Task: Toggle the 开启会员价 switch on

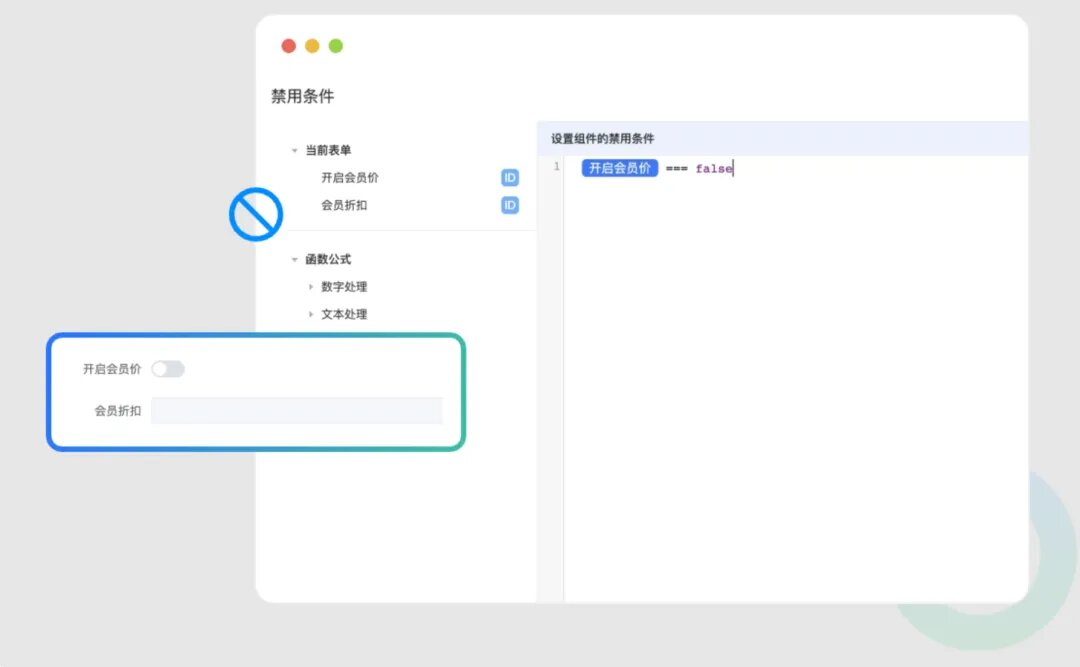Action: click(168, 369)
